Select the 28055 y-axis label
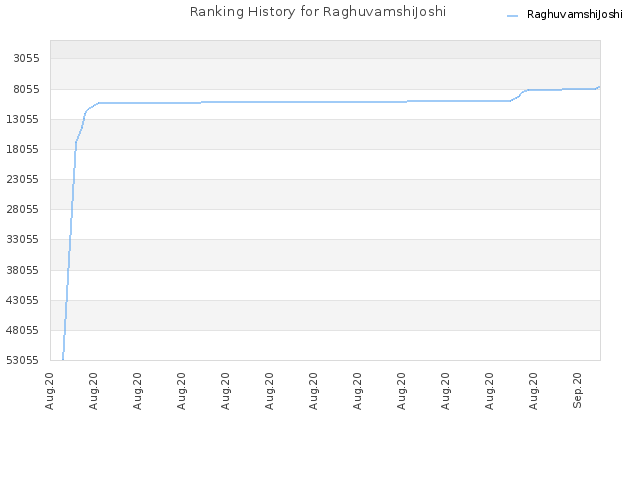 tap(23, 209)
